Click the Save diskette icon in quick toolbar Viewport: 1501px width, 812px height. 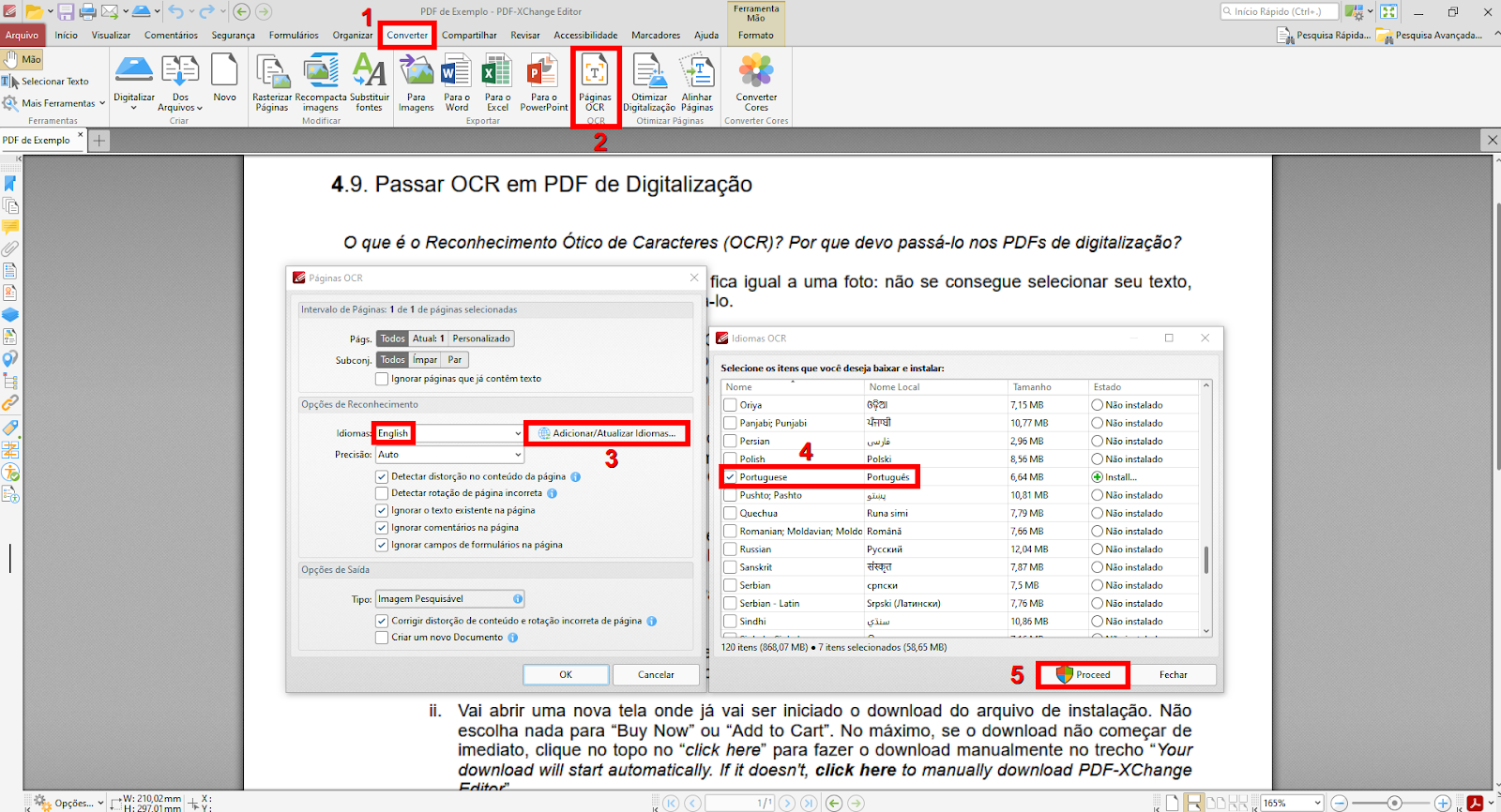66,11
